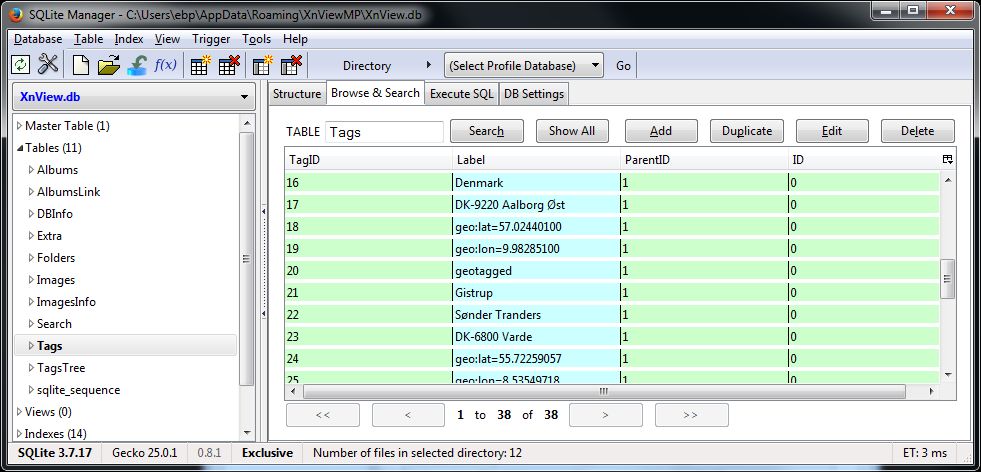This screenshot has height=472, width=981.
Task: Expand the Master Table node
Action: tap(19, 126)
